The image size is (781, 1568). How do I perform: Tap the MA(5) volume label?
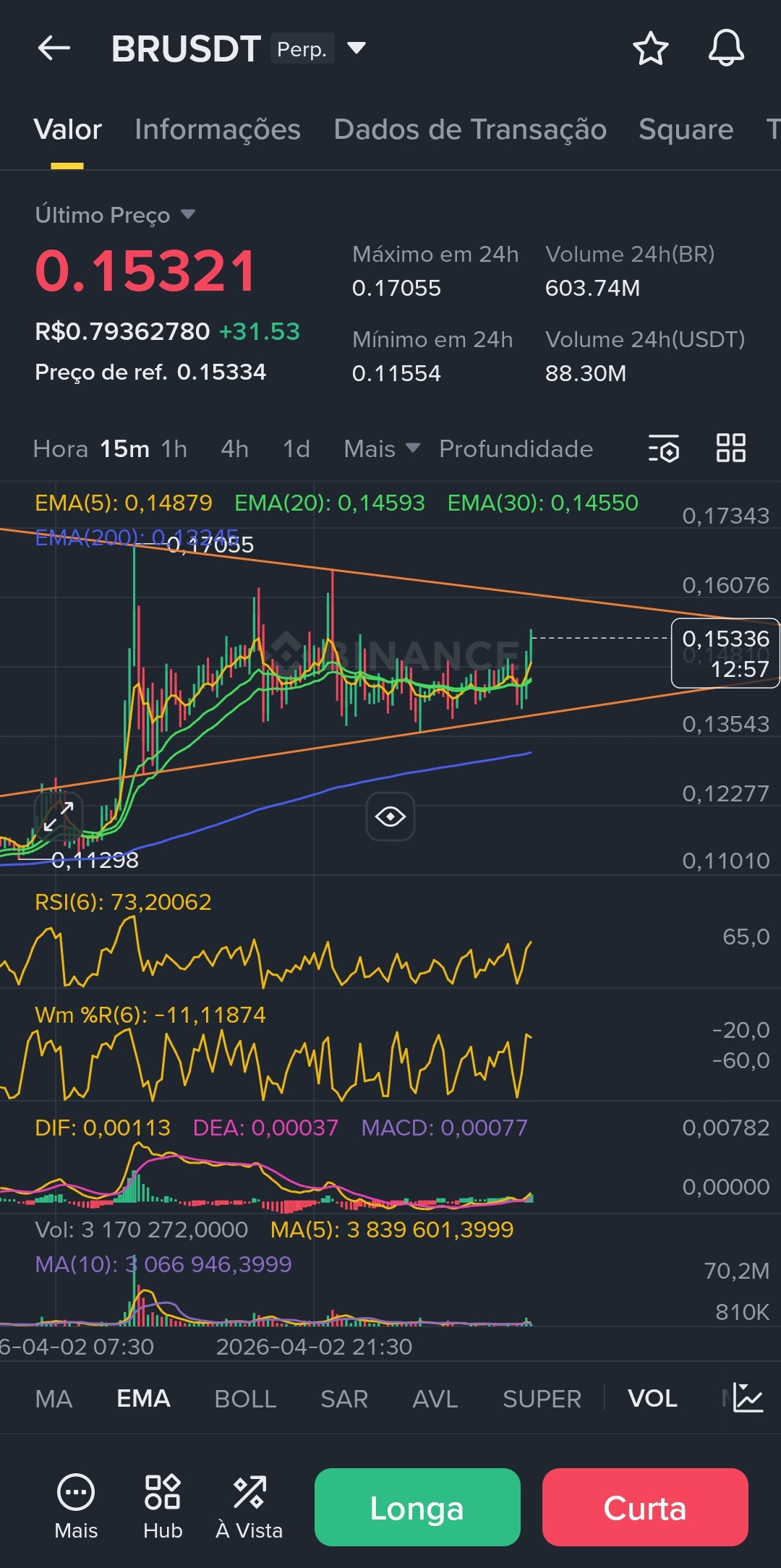(392, 1230)
